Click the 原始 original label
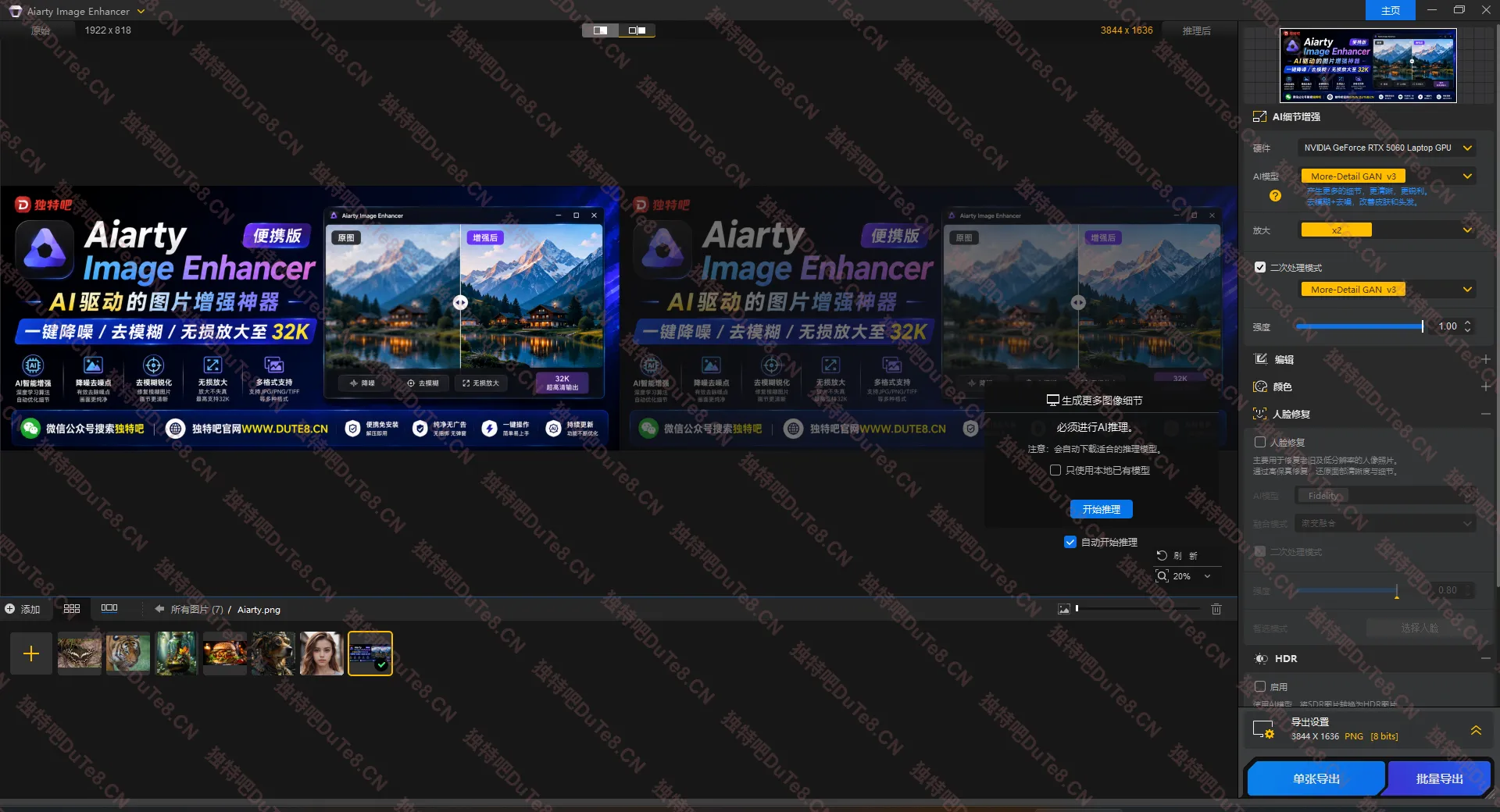This screenshot has width=1500, height=812. point(41,30)
